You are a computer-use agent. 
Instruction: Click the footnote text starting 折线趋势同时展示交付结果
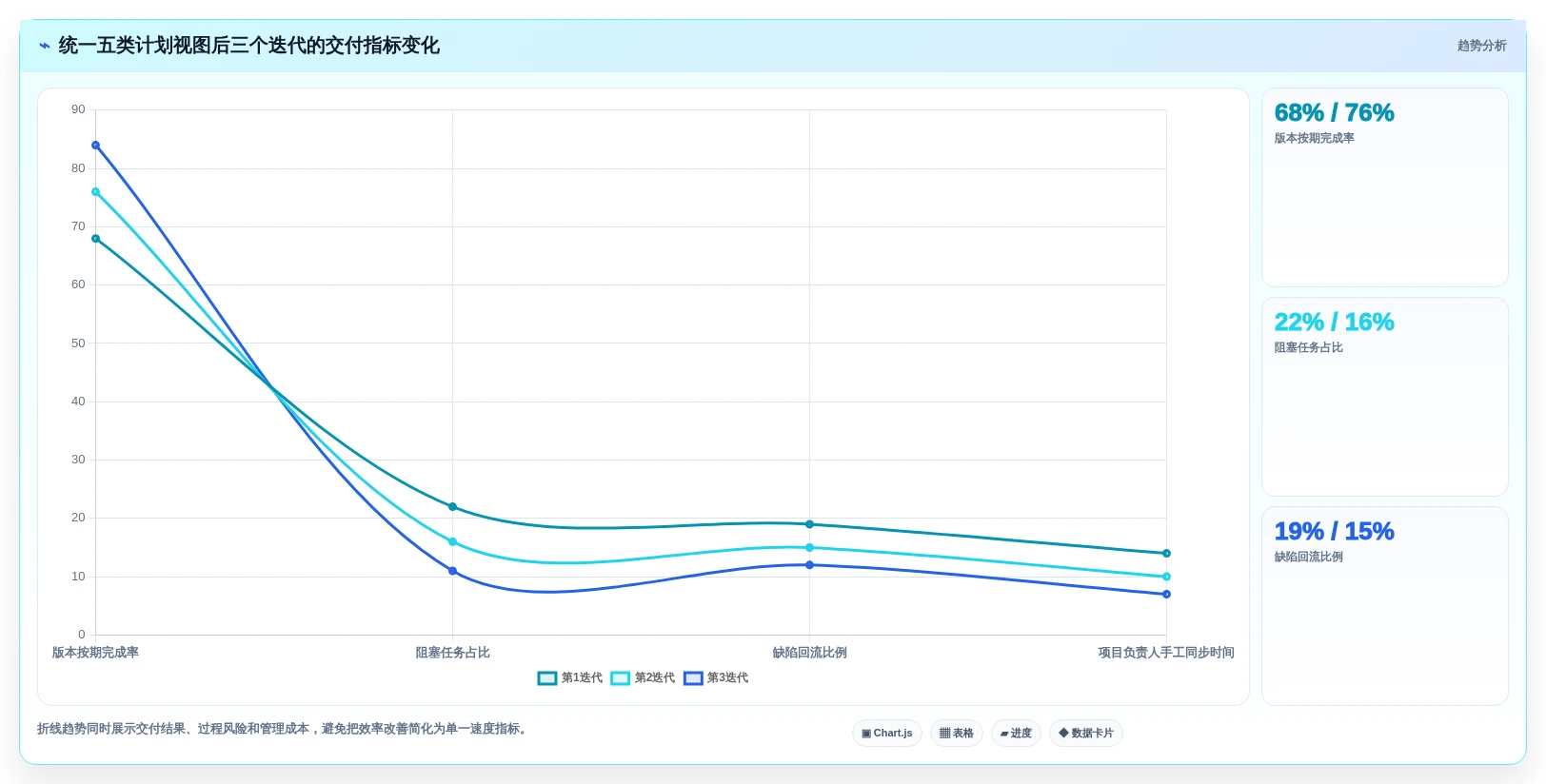point(284,729)
